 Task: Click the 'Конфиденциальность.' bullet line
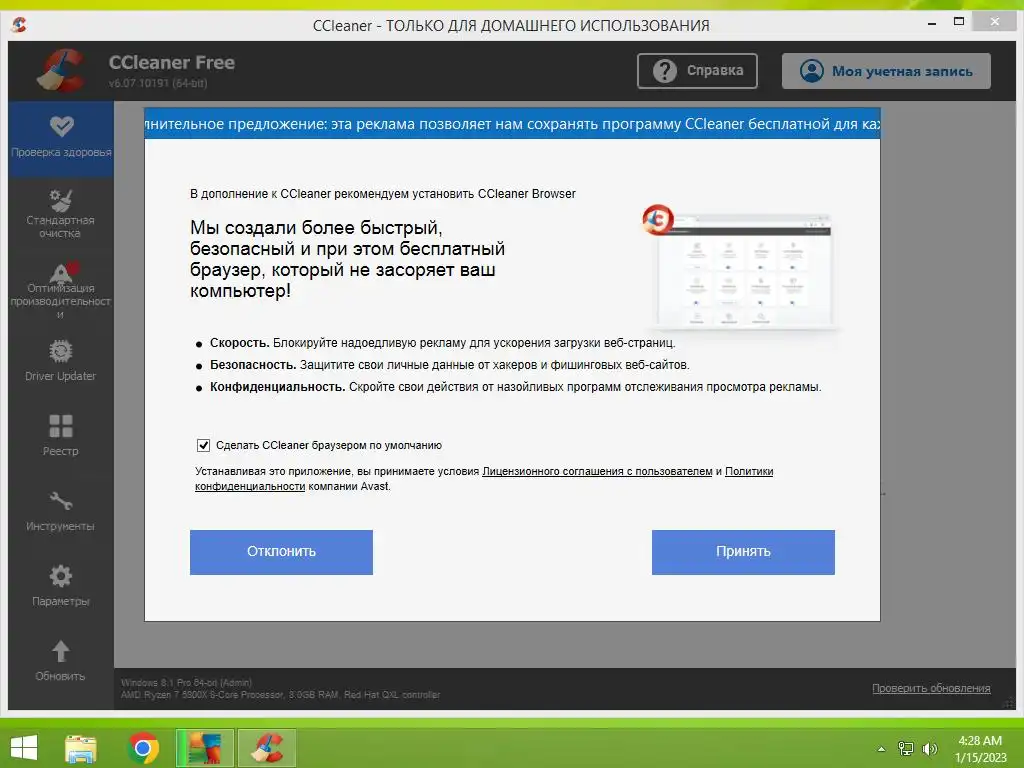coord(516,387)
